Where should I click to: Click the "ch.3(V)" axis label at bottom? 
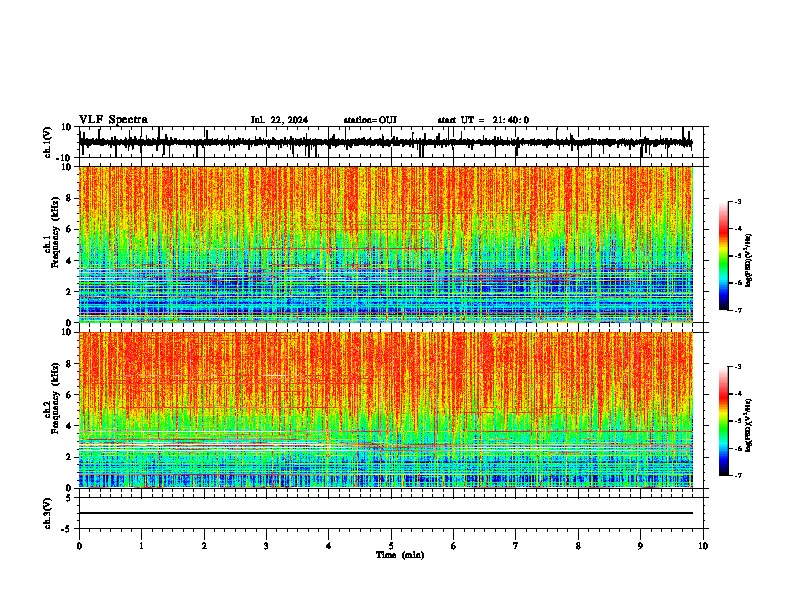coord(47,513)
